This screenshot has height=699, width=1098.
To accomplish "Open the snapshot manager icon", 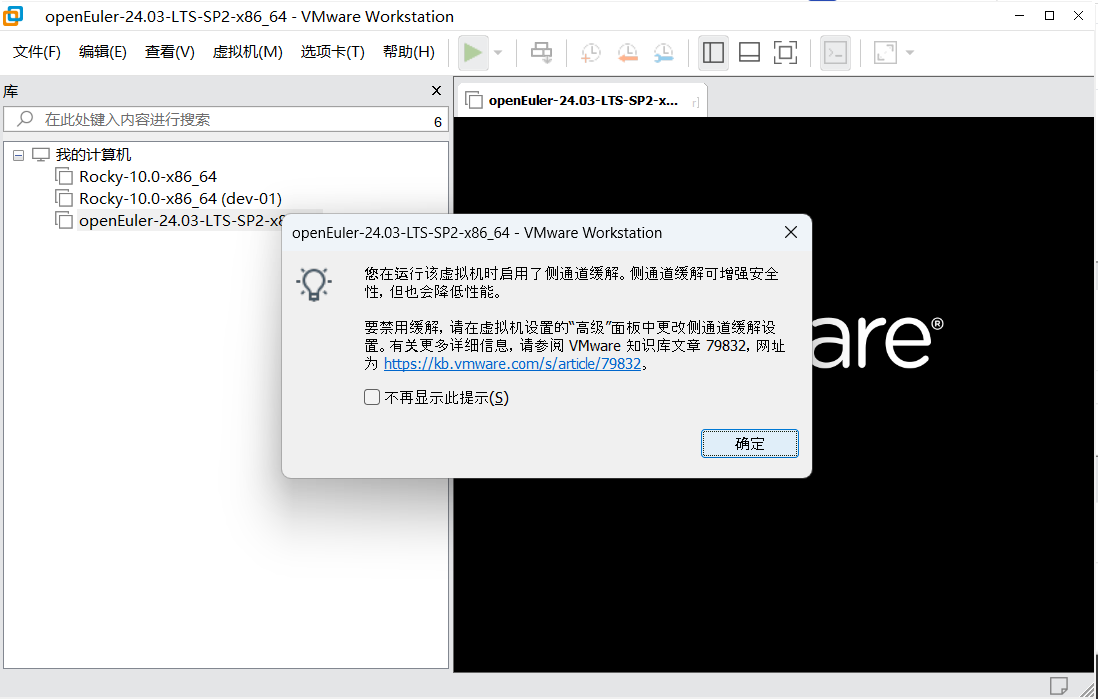I will [x=663, y=52].
